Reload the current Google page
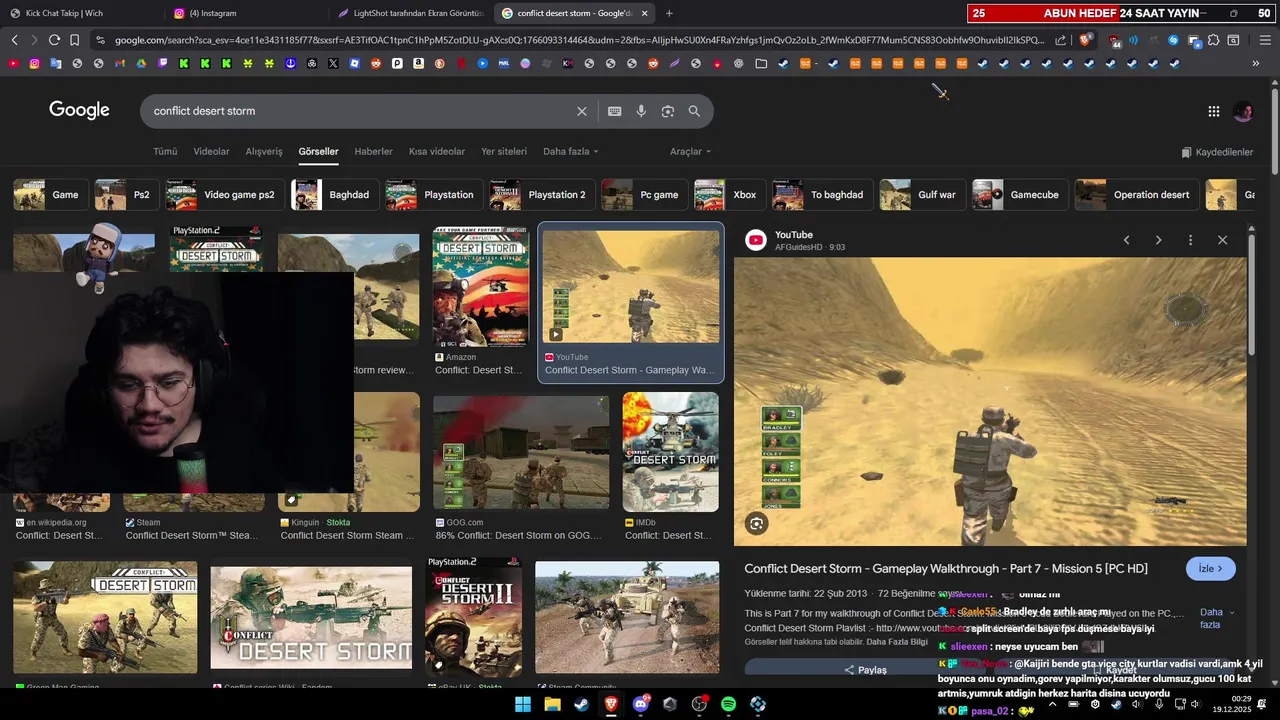Image resolution: width=1280 pixels, height=720 pixels. click(54, 40)
